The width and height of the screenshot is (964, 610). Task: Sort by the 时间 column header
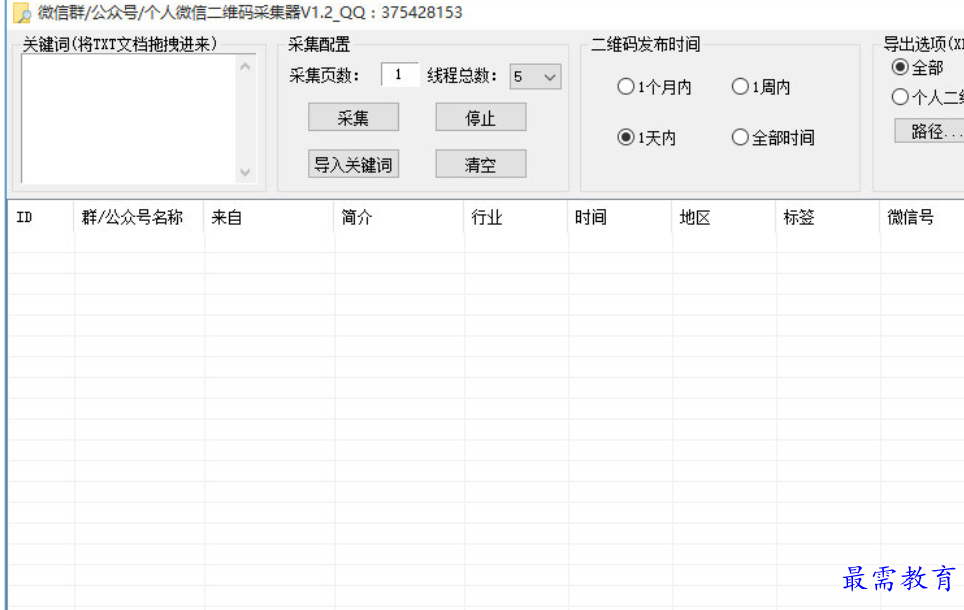(x=620, y=217)
